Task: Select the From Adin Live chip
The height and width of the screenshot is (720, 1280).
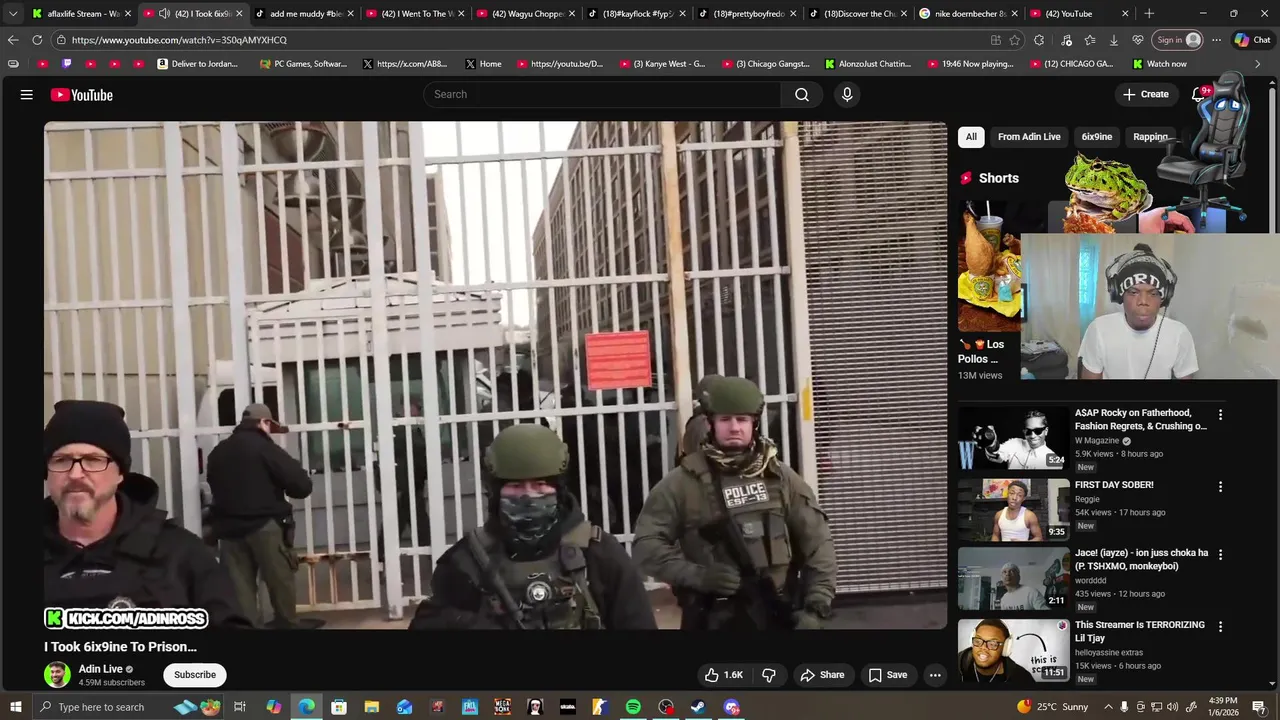Action: [1029, 137]
